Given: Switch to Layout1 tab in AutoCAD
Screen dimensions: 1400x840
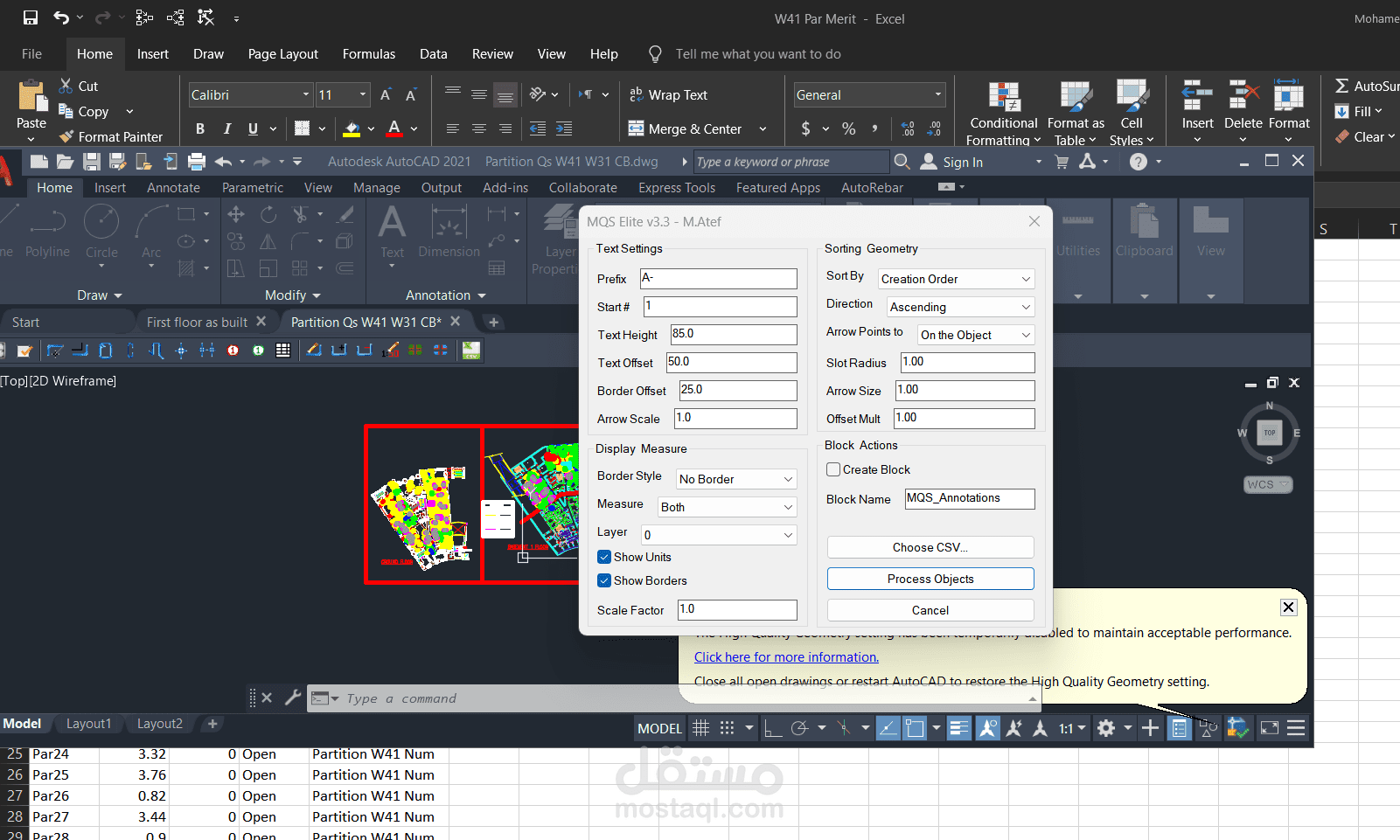Looking at the screenshot, I should pos(88,724).
